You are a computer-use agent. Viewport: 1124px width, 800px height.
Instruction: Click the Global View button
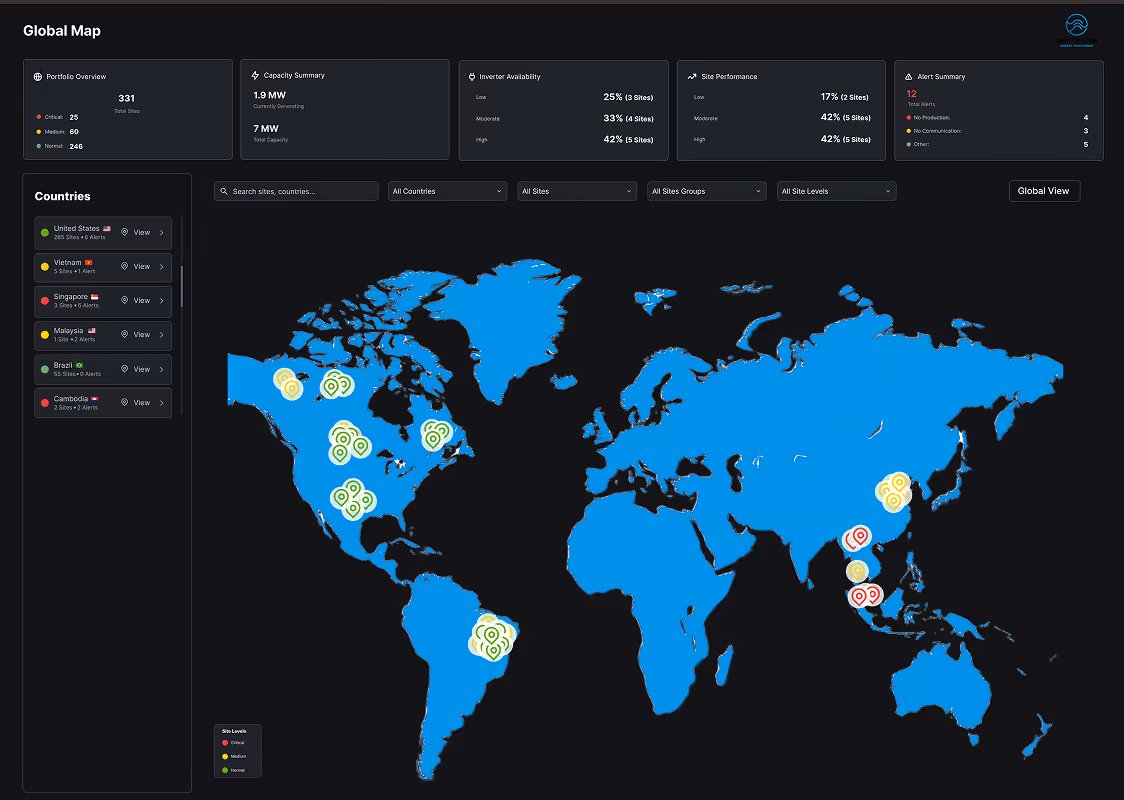(x=1044, y=190)
